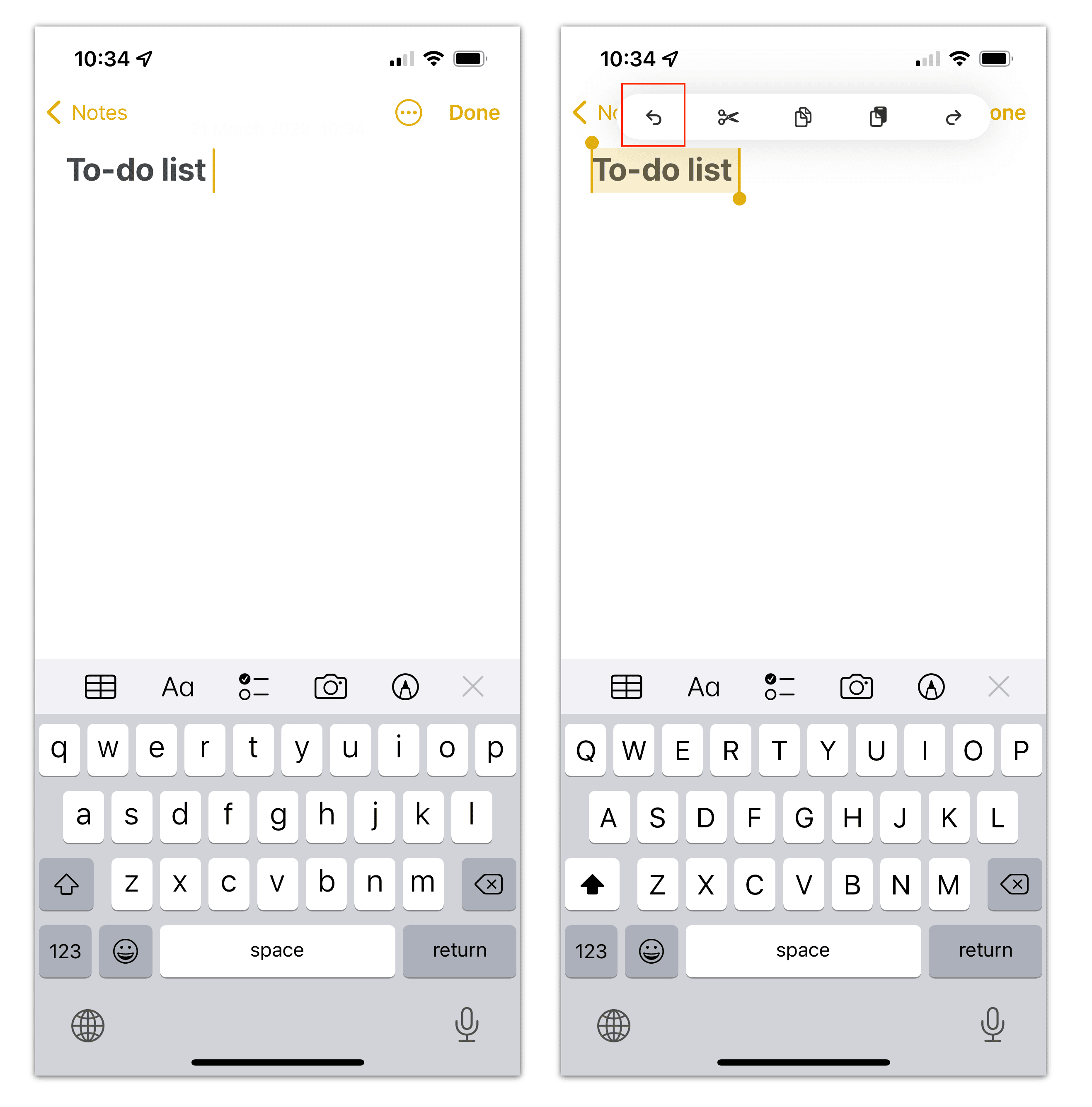The height and width of the screenshot is (1107, 1092).
Task: Select the Cut tool in text toolbar
Action: click(x=726, y=116)
